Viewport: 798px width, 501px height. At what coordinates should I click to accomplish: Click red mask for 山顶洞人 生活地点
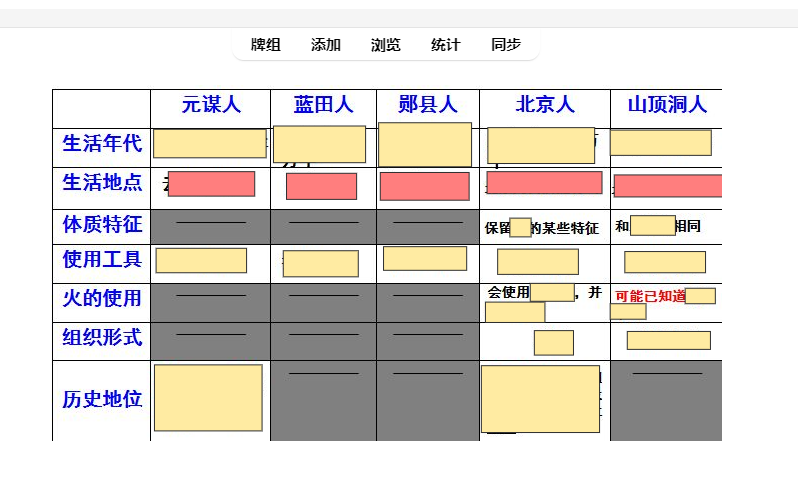click(x=668, y=185)
